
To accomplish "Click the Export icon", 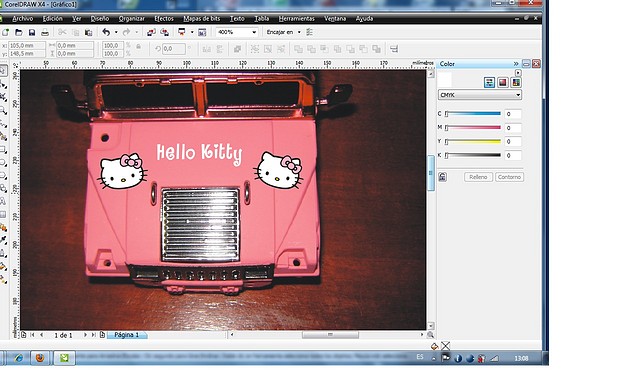I will tap(164, 32).
